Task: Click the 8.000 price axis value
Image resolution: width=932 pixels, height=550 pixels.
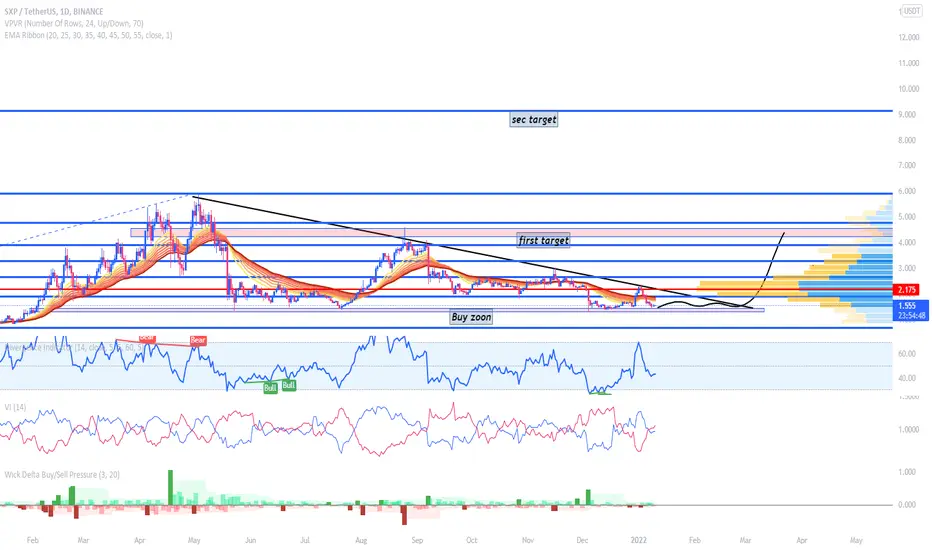Action: (908, 140)
